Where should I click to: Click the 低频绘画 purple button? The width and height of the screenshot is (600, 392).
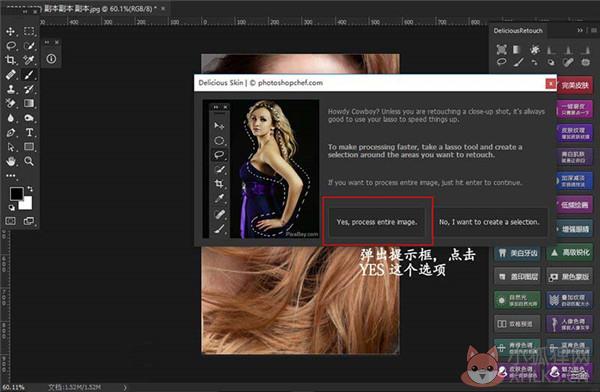point(574,205)
